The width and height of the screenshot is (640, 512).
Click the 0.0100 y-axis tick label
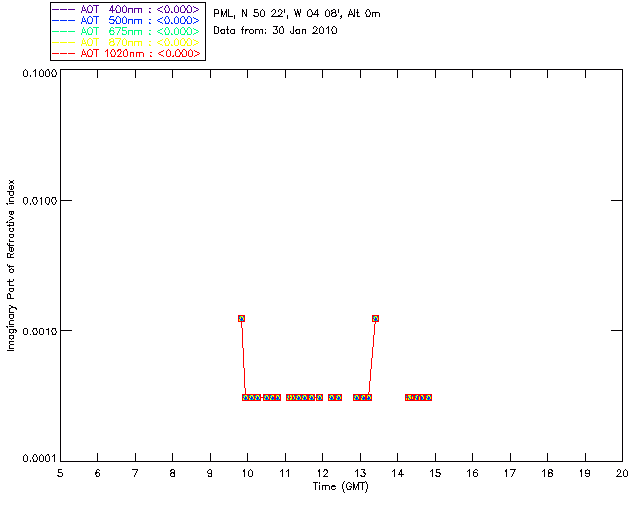point(40,201)
